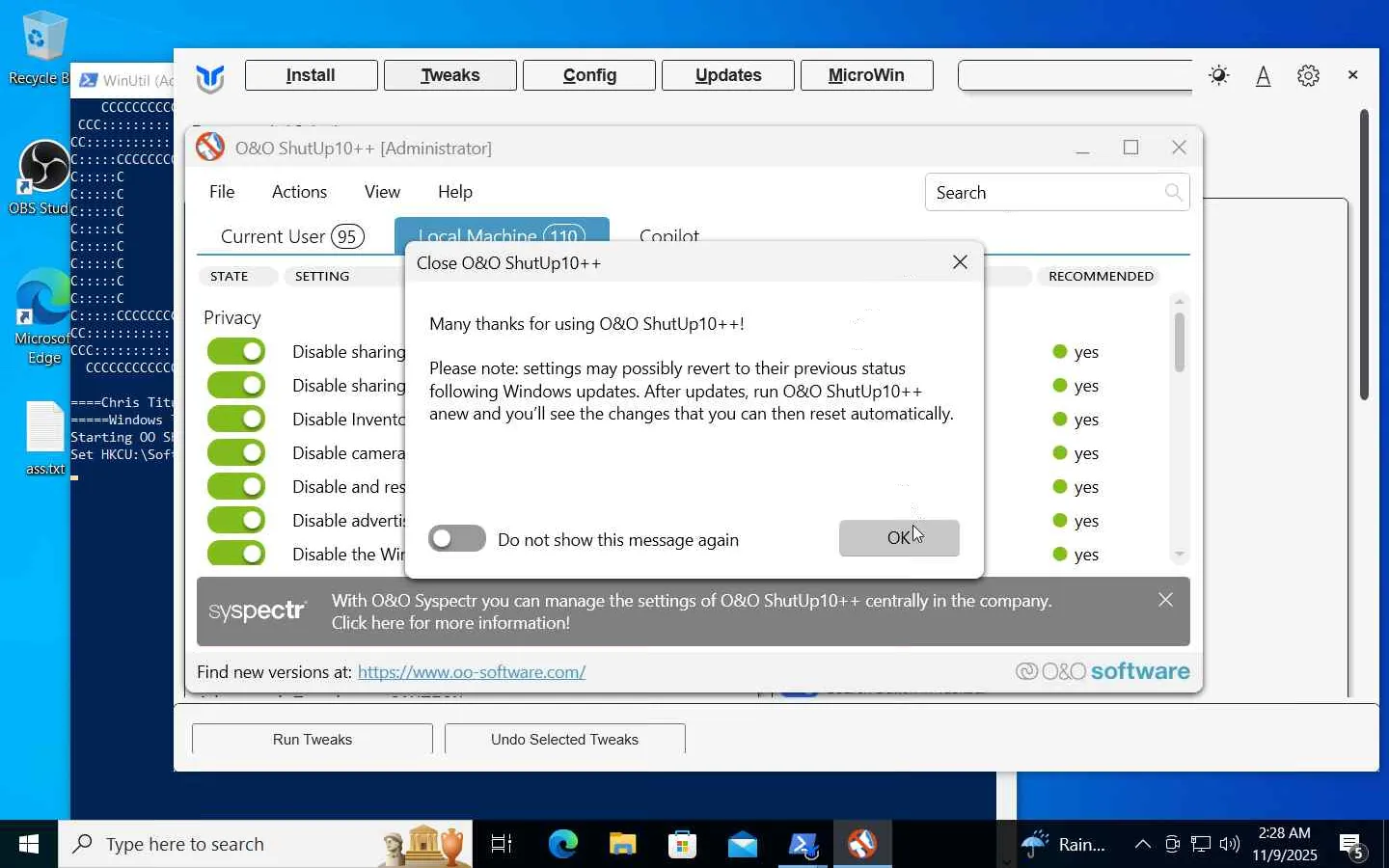This screenshot has height=868, width=1389.
Task: Click the magnifier icon in ShutUp10++ search
Action: coord(1173,193)
